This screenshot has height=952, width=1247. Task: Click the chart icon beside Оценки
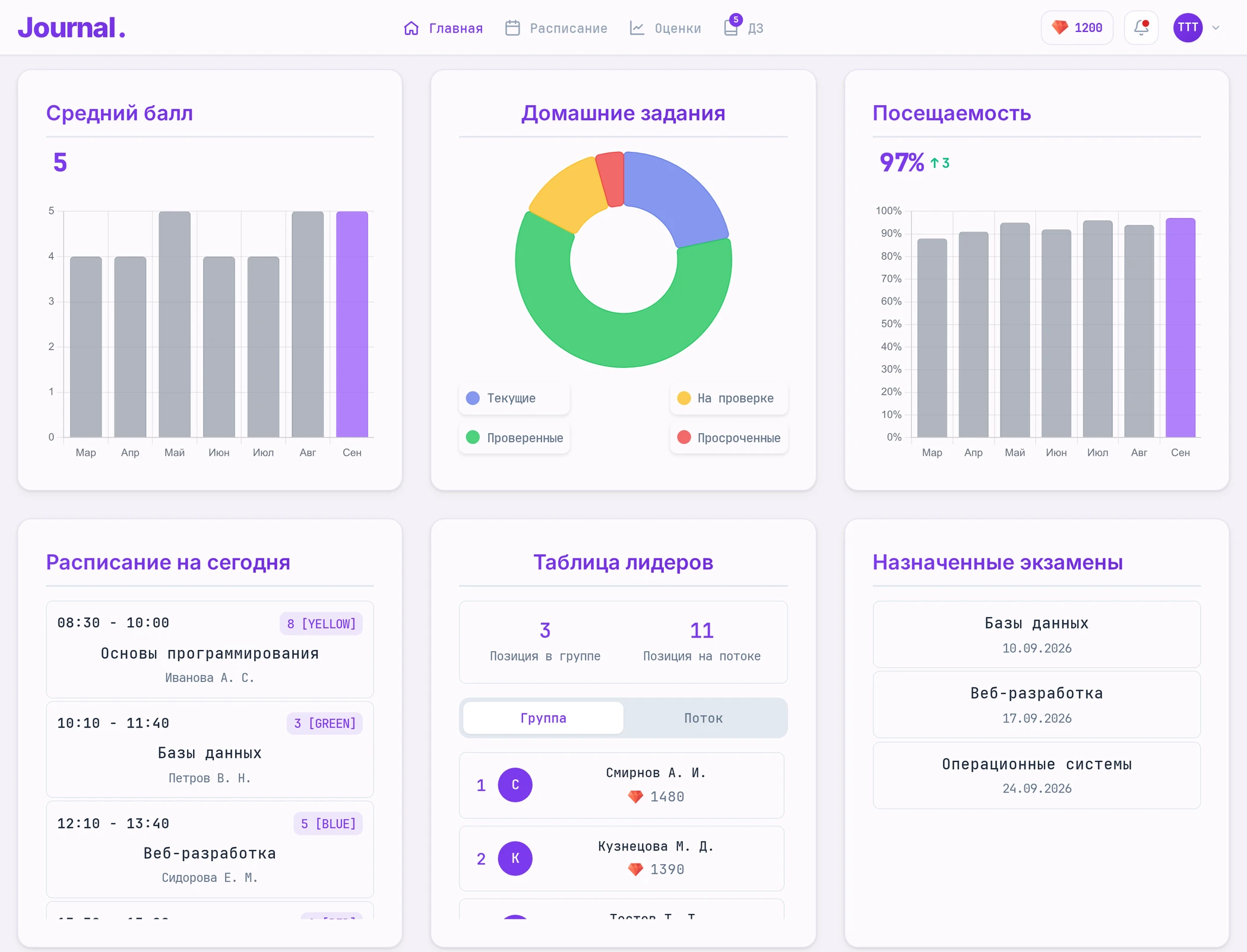coord(637,28)
